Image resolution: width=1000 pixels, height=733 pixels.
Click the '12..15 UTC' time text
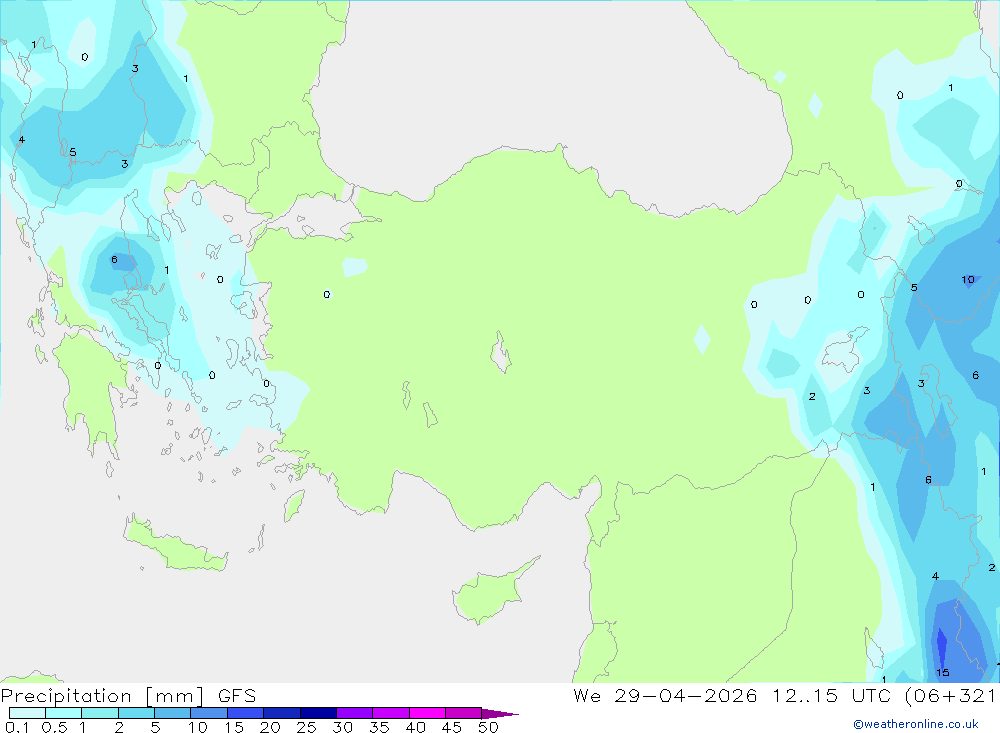831,696
